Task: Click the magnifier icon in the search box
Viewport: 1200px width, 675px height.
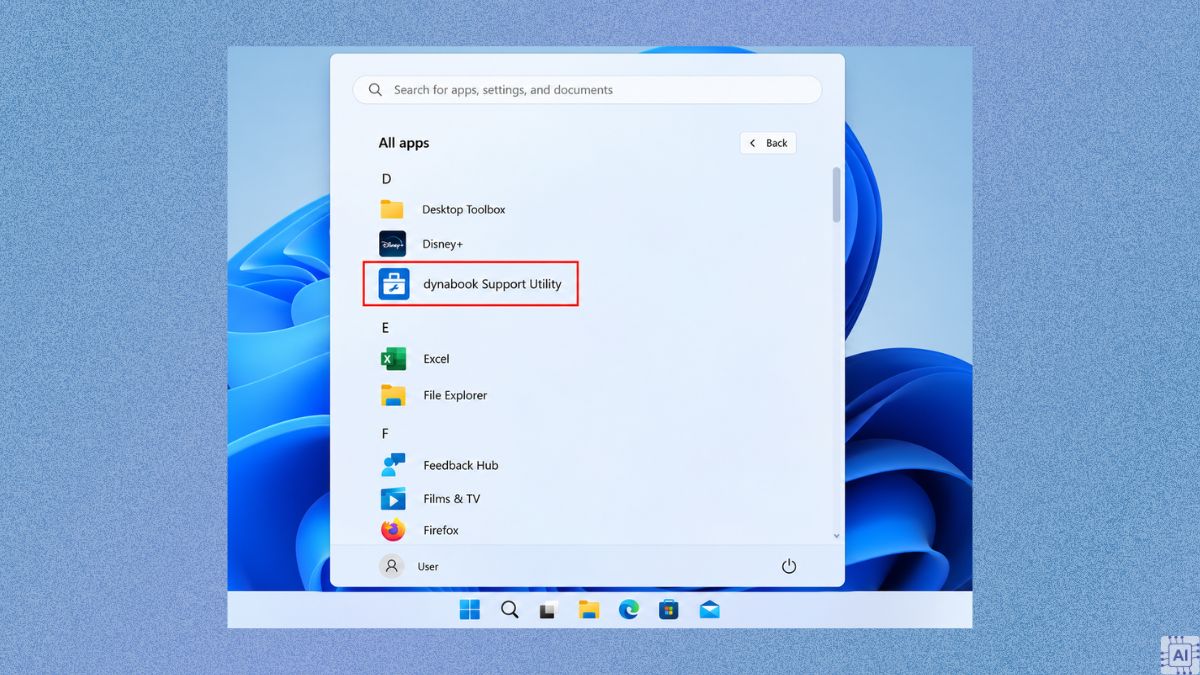Action: coord(376,90)
